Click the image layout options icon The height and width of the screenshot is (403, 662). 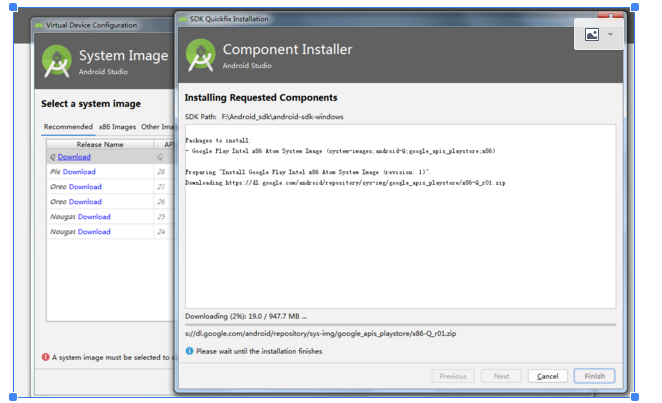tap(591, 34)
